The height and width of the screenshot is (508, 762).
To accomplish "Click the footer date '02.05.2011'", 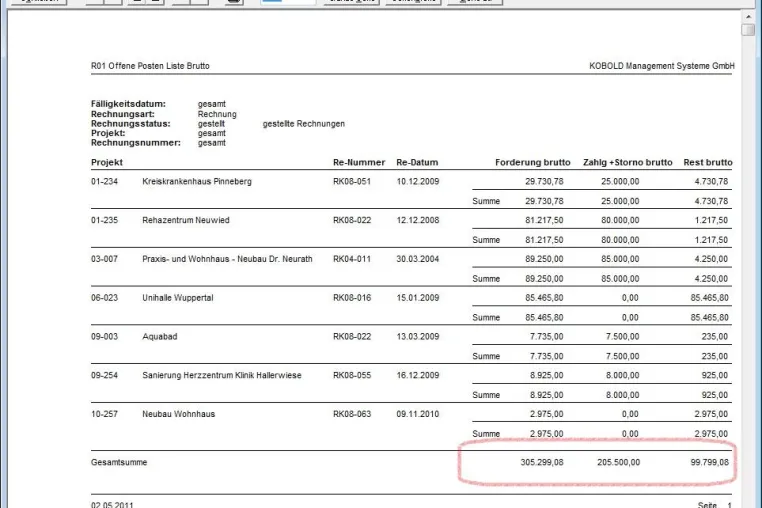I will [x=112, y=504].
